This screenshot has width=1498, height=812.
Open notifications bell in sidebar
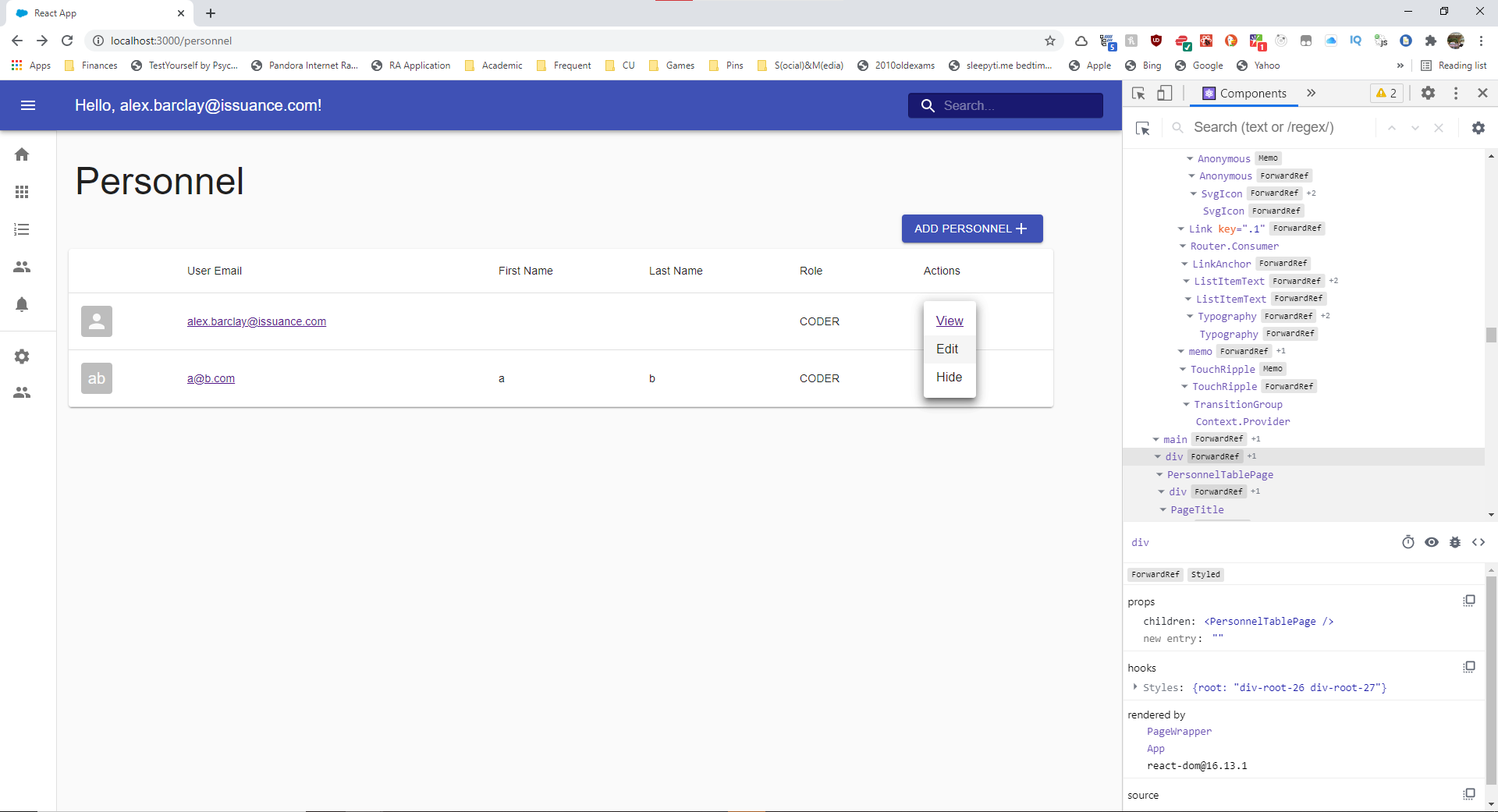(22, 304)
